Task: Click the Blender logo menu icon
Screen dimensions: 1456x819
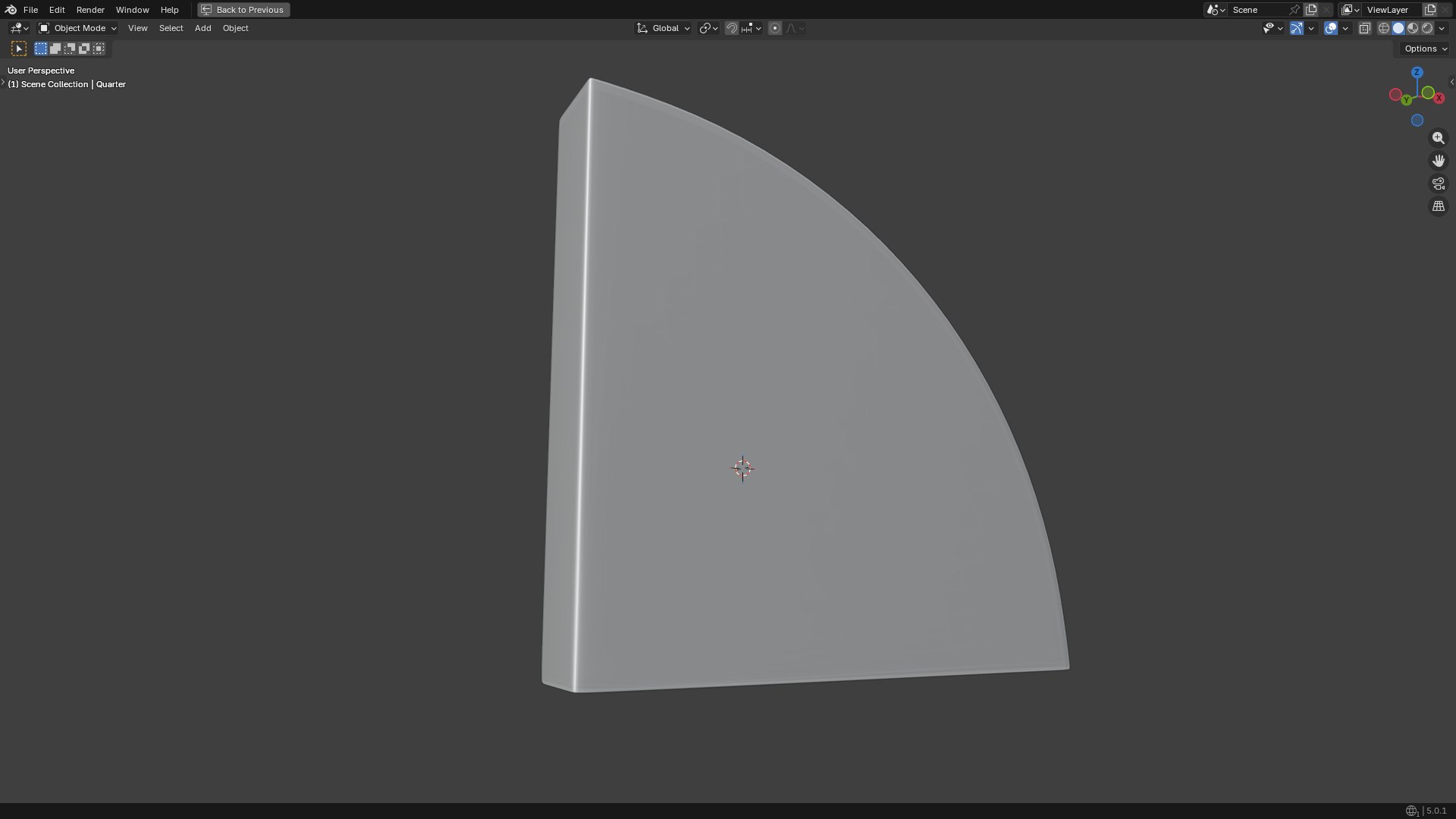Action: click(11, 10)
